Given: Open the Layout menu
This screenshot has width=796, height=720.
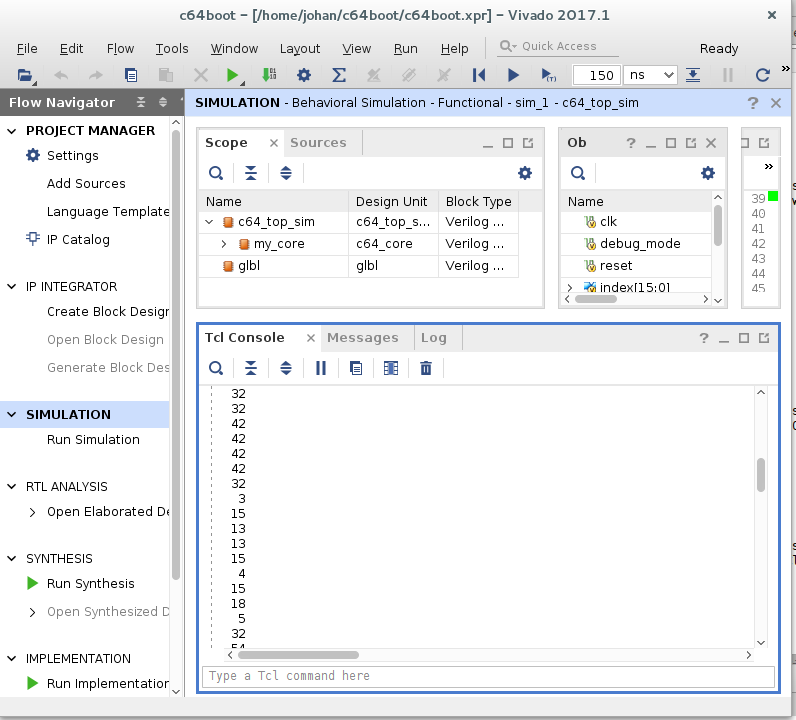Looking at the screenshot, I should tap(300, 49).
